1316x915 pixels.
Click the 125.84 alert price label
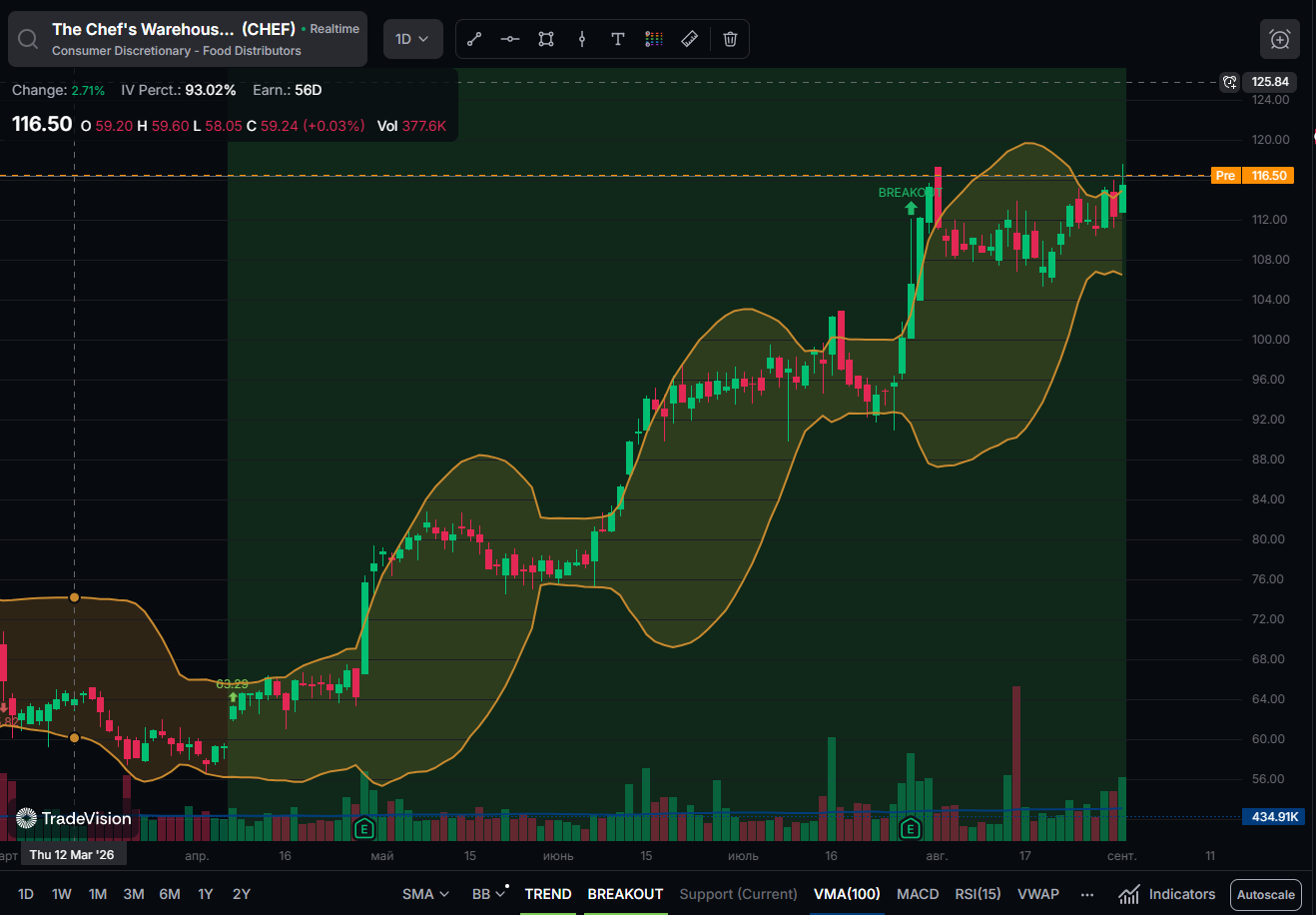pyautogui.click(x=1270, y=82)
